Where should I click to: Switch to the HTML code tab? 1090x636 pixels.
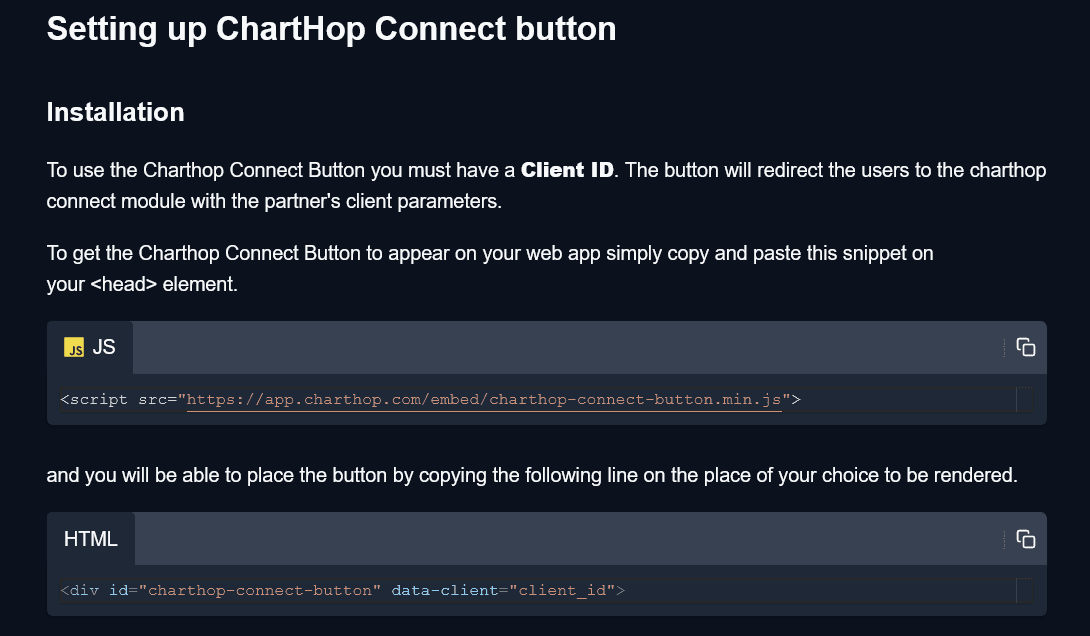coord(91,539)
